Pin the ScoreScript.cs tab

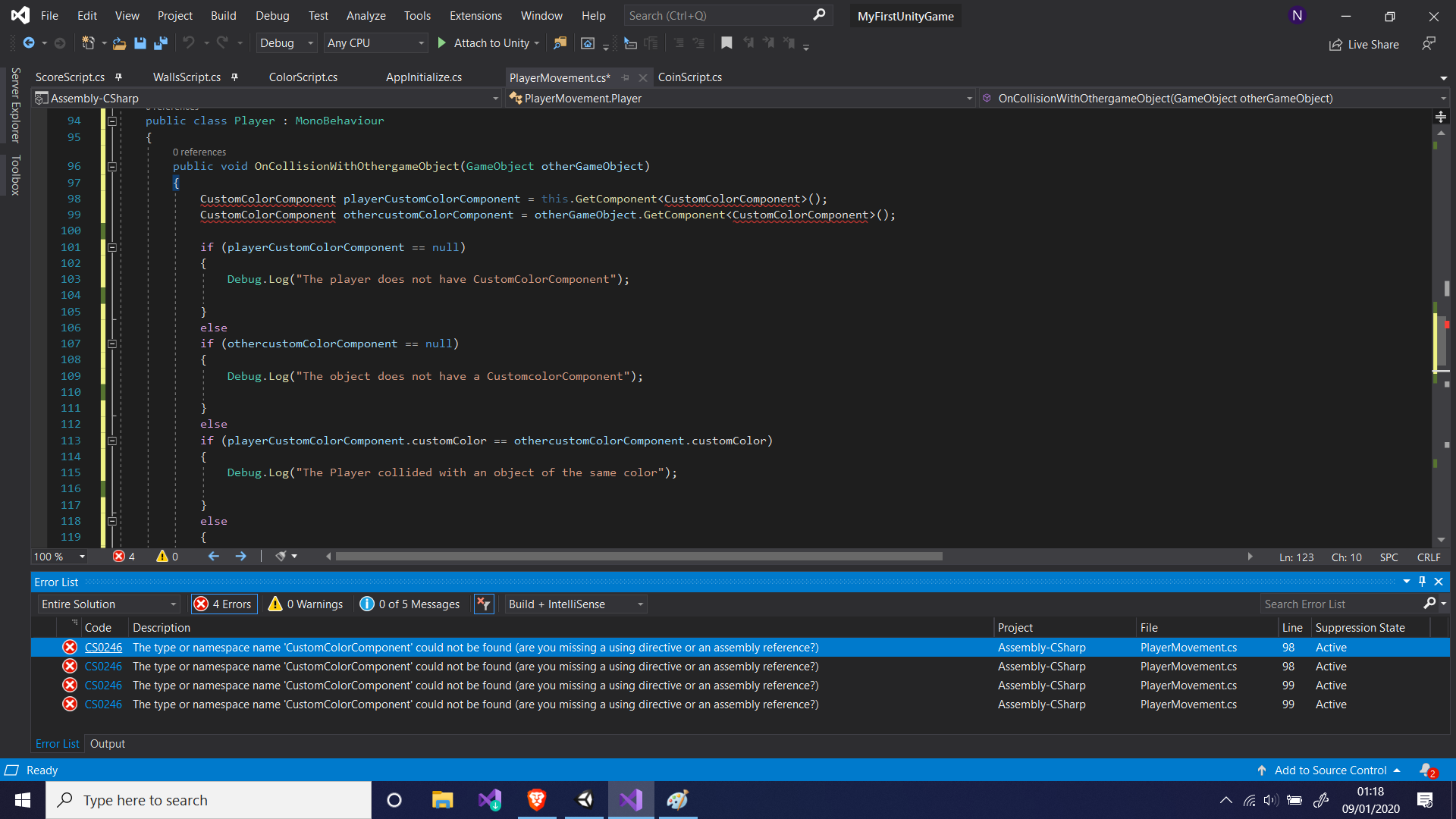click(118, 77)
